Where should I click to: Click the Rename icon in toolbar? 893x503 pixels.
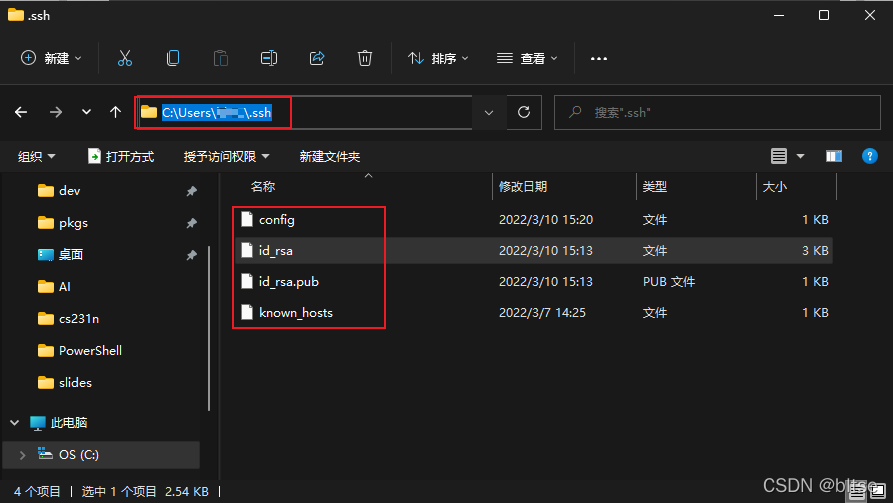269,58
